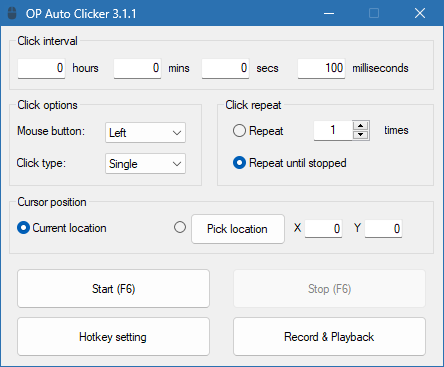Open the Click type dropdown
The height and width of the screenshot is (367, 444).
[145, 164]
